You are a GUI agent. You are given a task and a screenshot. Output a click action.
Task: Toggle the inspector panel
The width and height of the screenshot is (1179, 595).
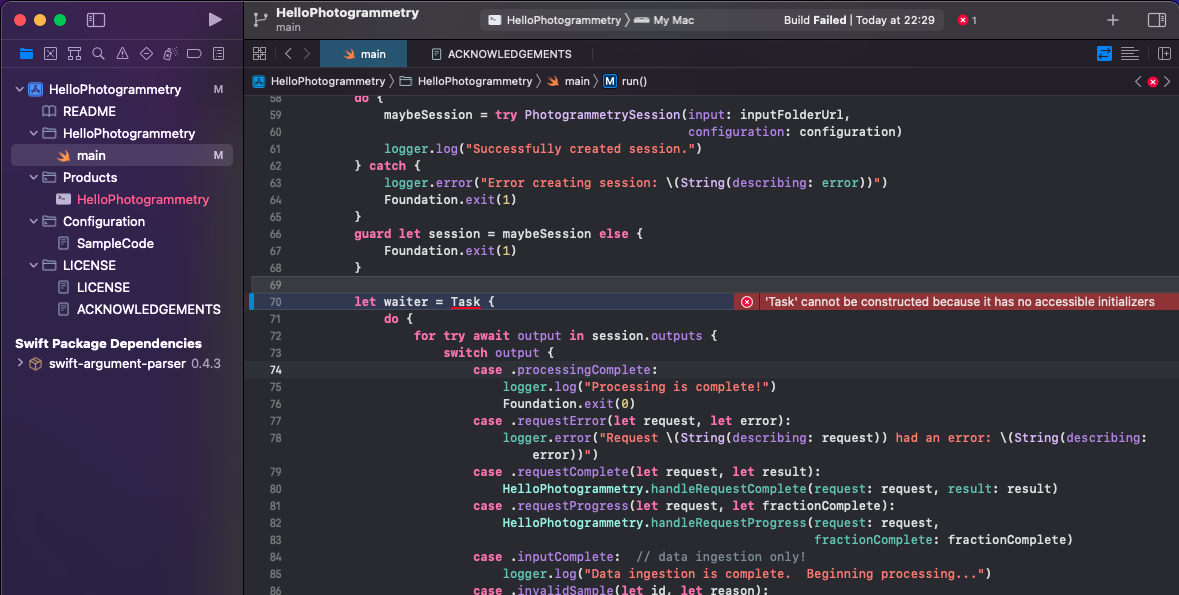1157,20
